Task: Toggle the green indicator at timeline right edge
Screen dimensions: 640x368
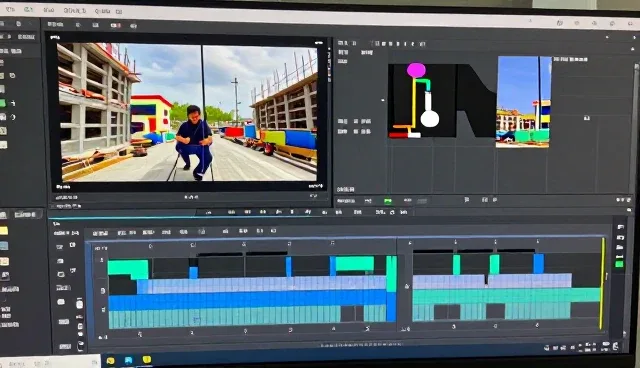Action: [620, 264]
